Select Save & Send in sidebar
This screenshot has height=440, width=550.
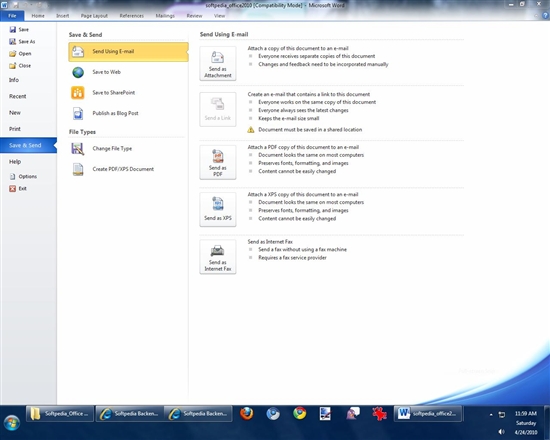(x=28, y=145)
